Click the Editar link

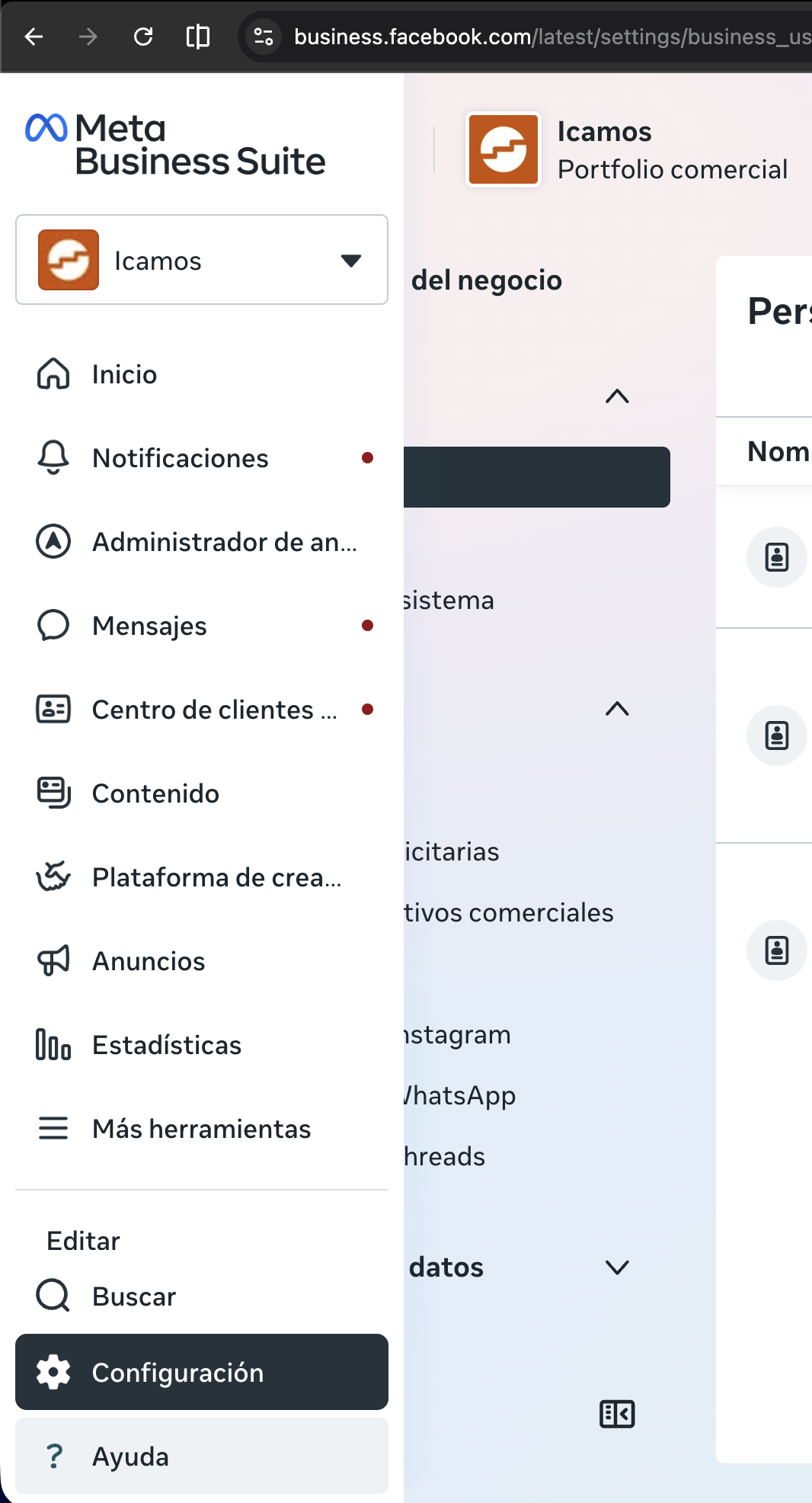[84, 1241]
